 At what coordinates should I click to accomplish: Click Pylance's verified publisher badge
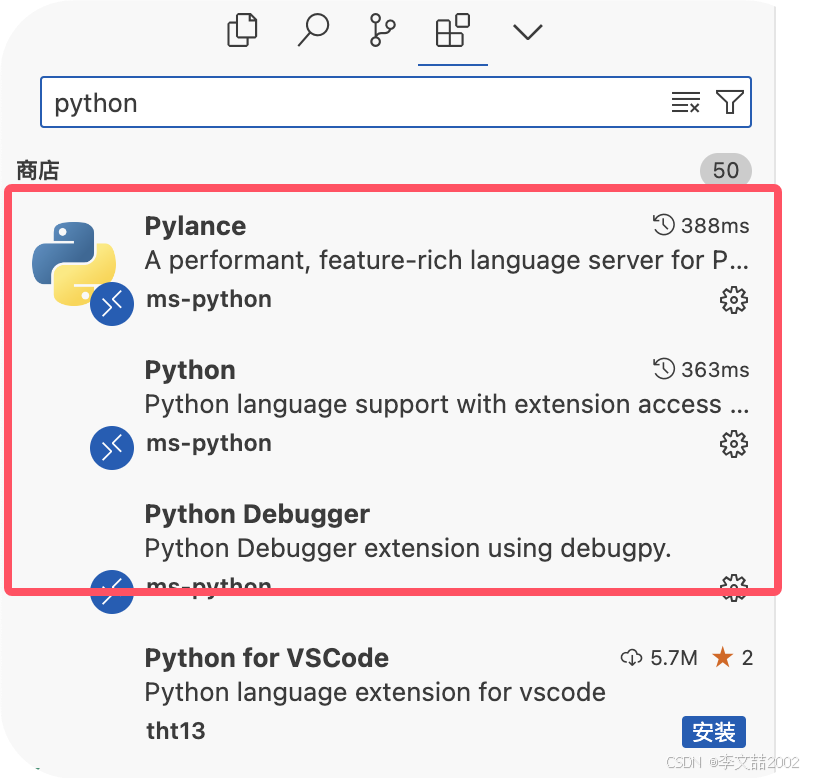click(111, 305)
